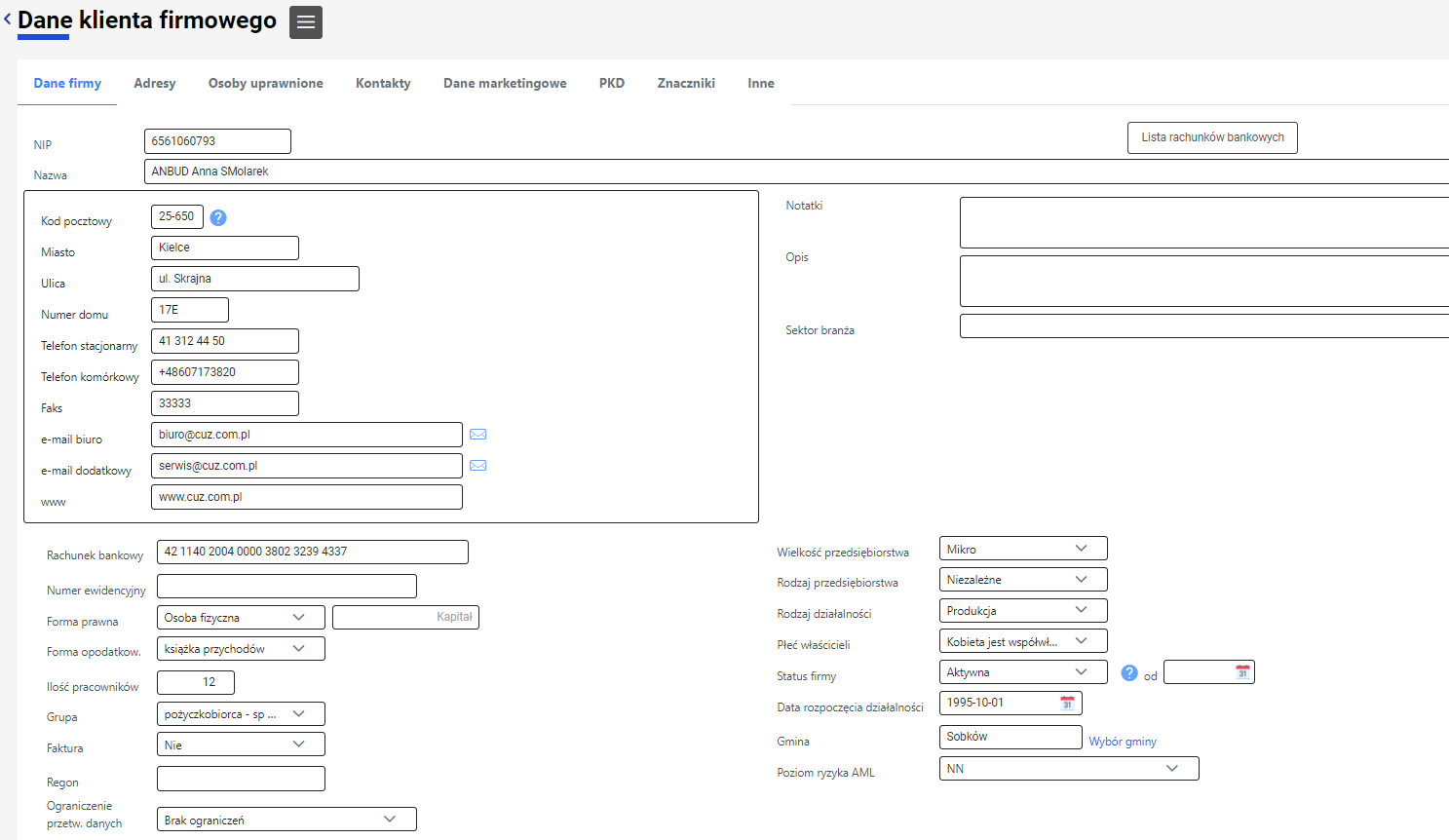
Task: Click the Nazwa field with ANBUD
Action: click(796, 172)
